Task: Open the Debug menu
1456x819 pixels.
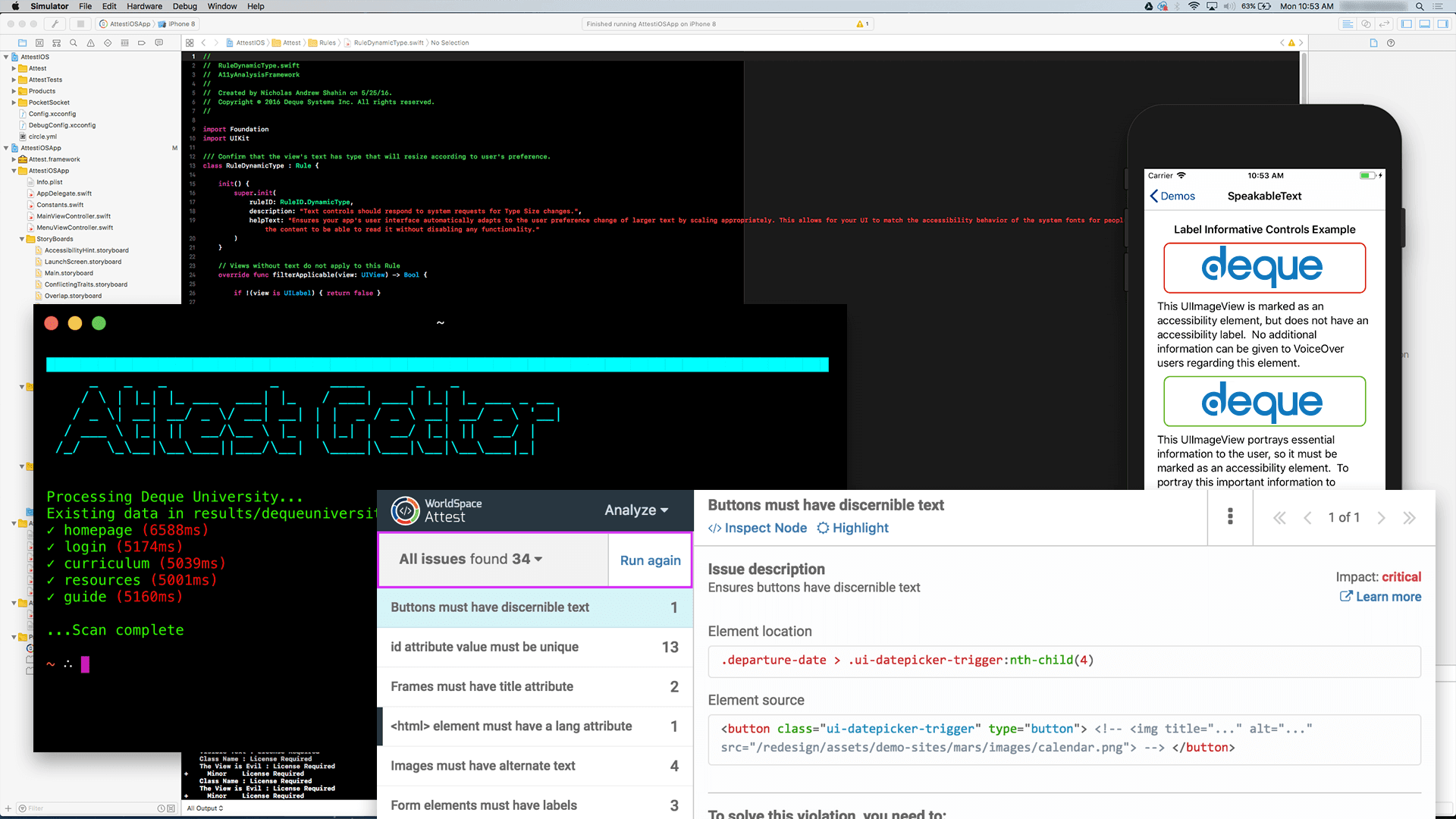Action: coord(185,6)
